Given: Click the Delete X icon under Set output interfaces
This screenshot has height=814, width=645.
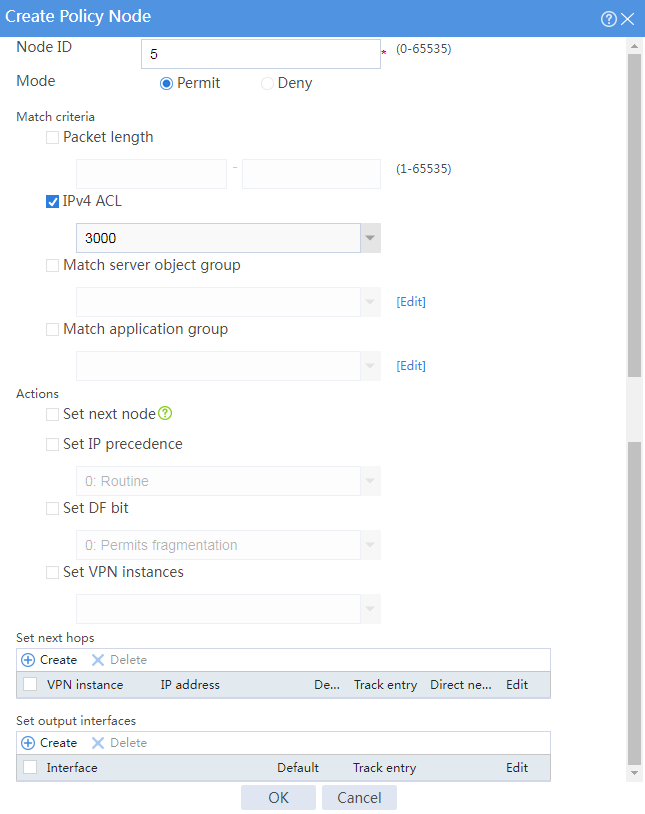Looking at the screenshot, I should [98, 743].
